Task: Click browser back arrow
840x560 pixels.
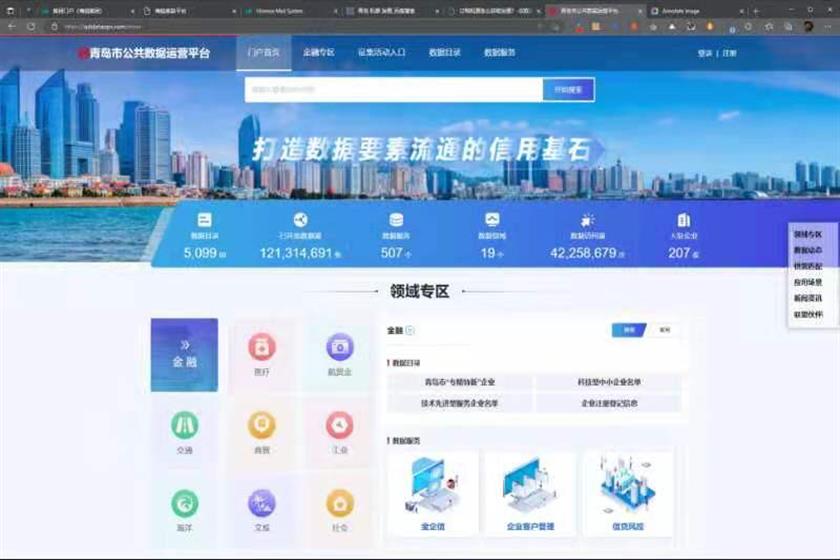Action: [x=12, y=26]
